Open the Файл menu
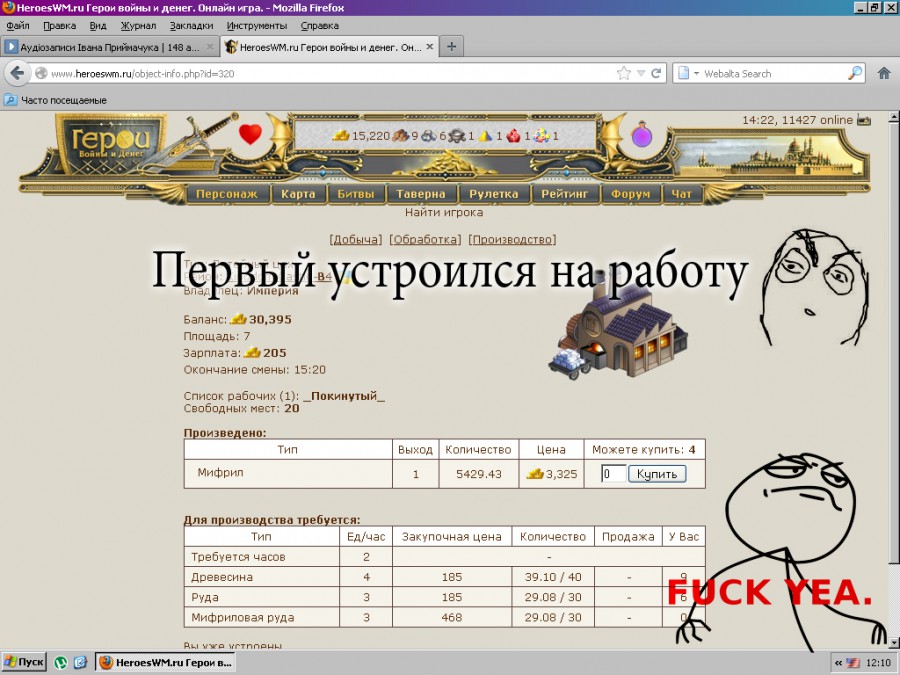 tap(18, 26)
